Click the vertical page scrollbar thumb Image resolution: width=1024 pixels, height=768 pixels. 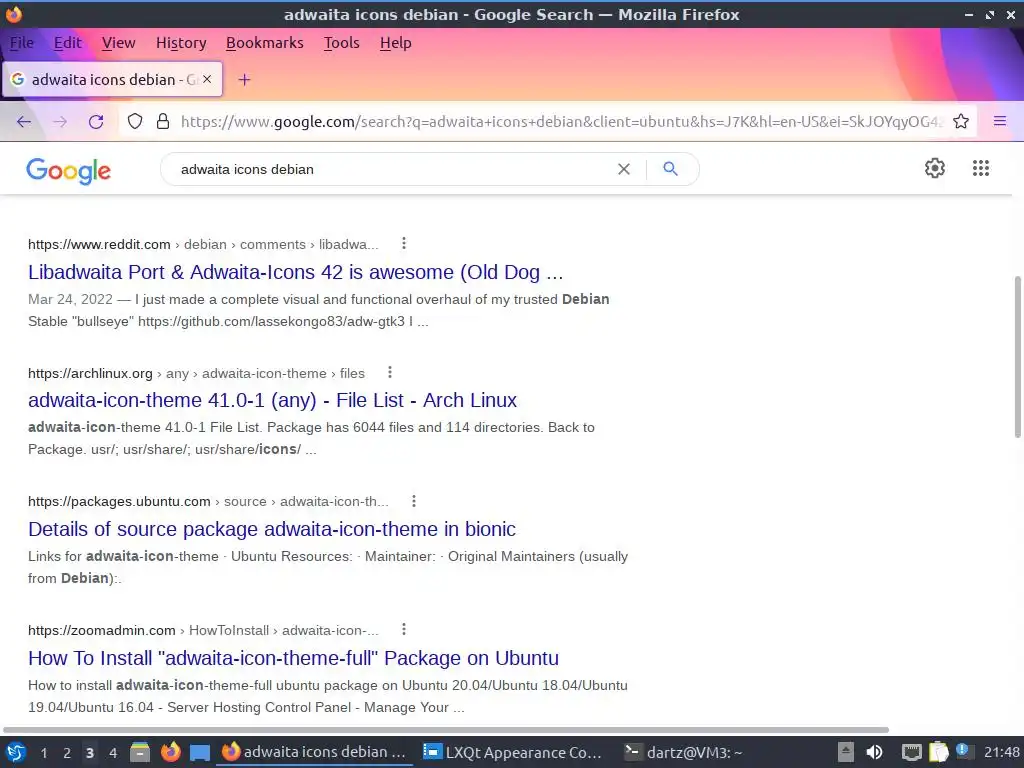tap(1017, 357)
